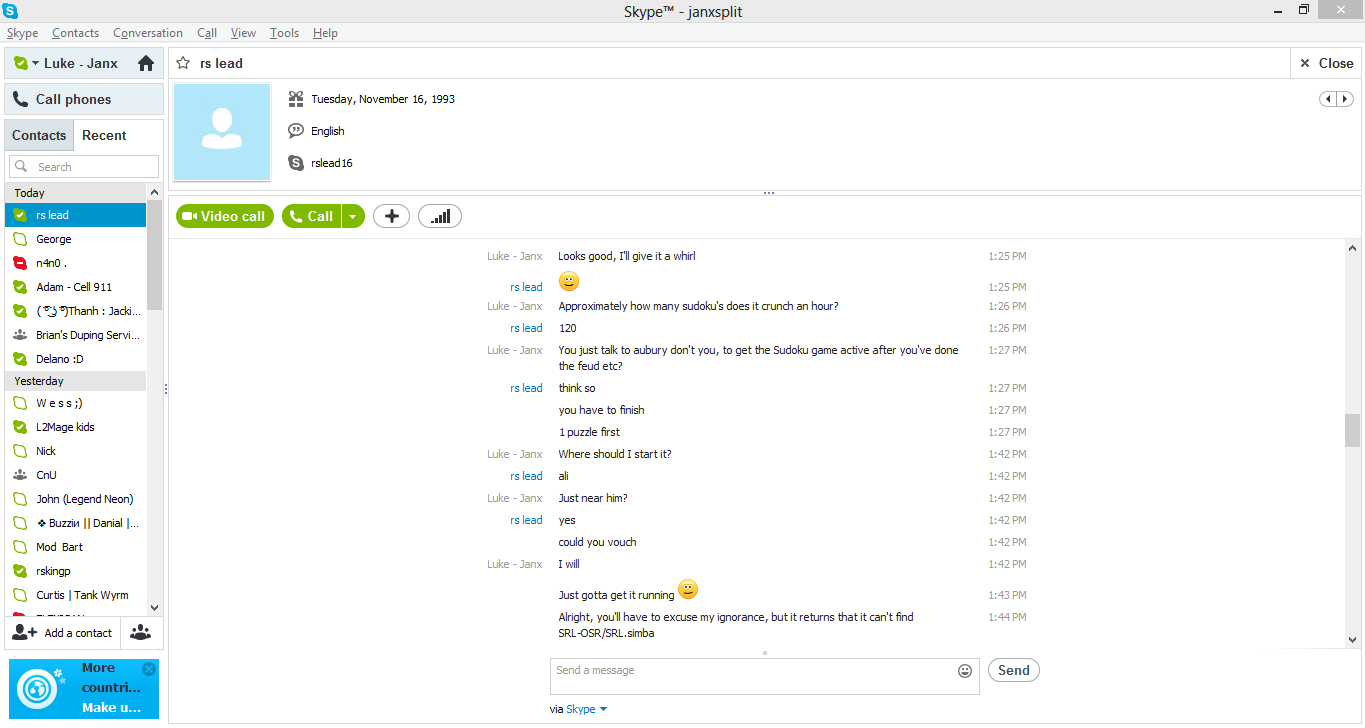Click the Skype logo in title bar
Screen dimensions: 1365x728
(x=11, y=11)
